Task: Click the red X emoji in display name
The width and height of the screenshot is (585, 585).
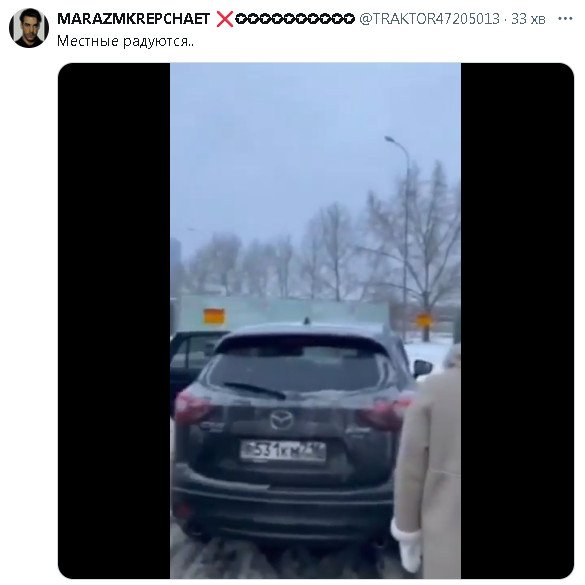Action: tap(225, 19)
